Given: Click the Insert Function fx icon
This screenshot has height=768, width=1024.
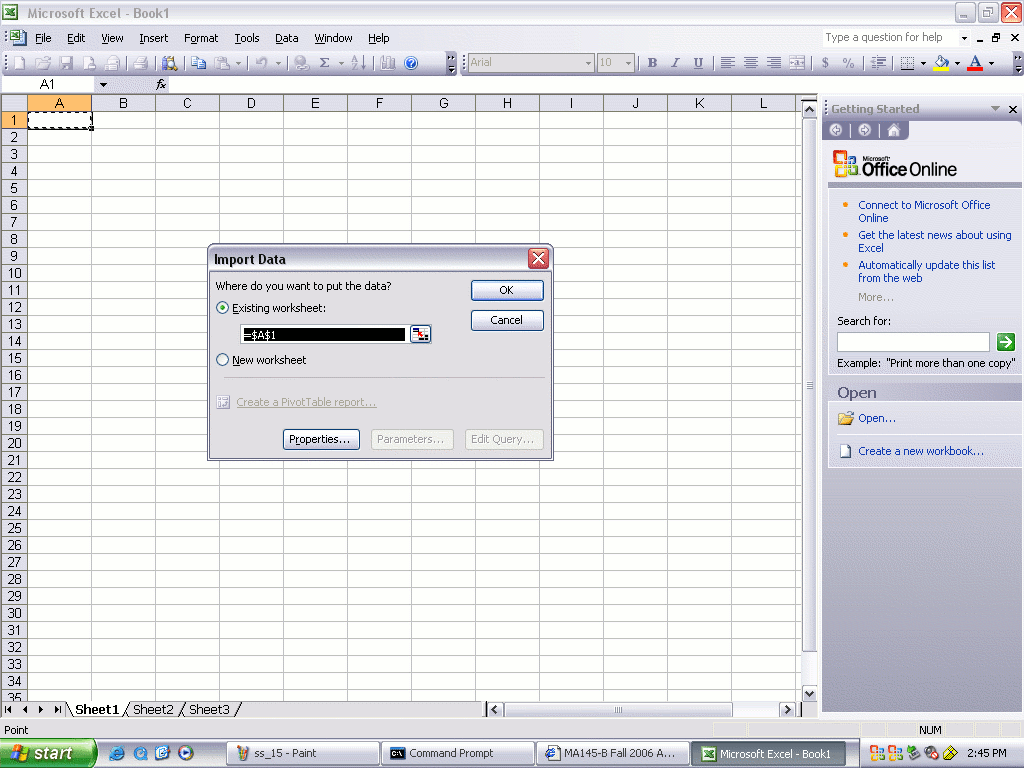Looking at the screenshot, I should click(x=161, y=85).
